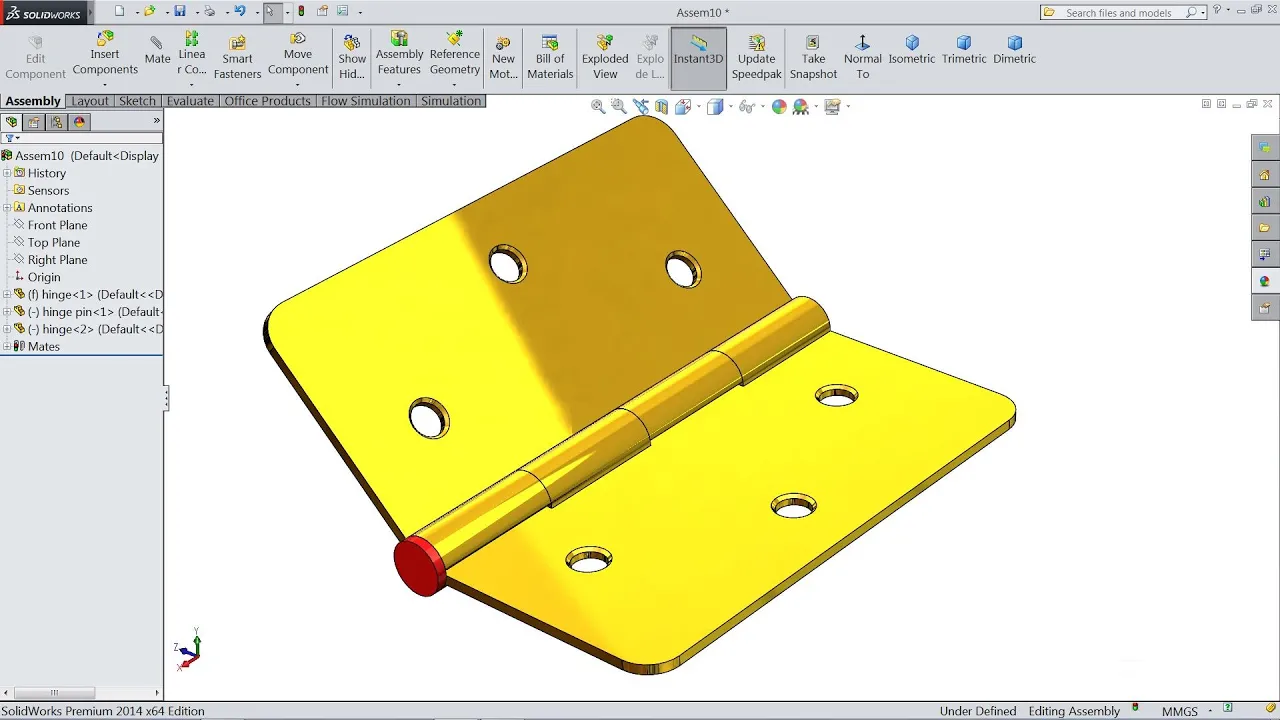Open ConfigurationManager tab in left panel
1280x720 pixels.
point(57,122)
